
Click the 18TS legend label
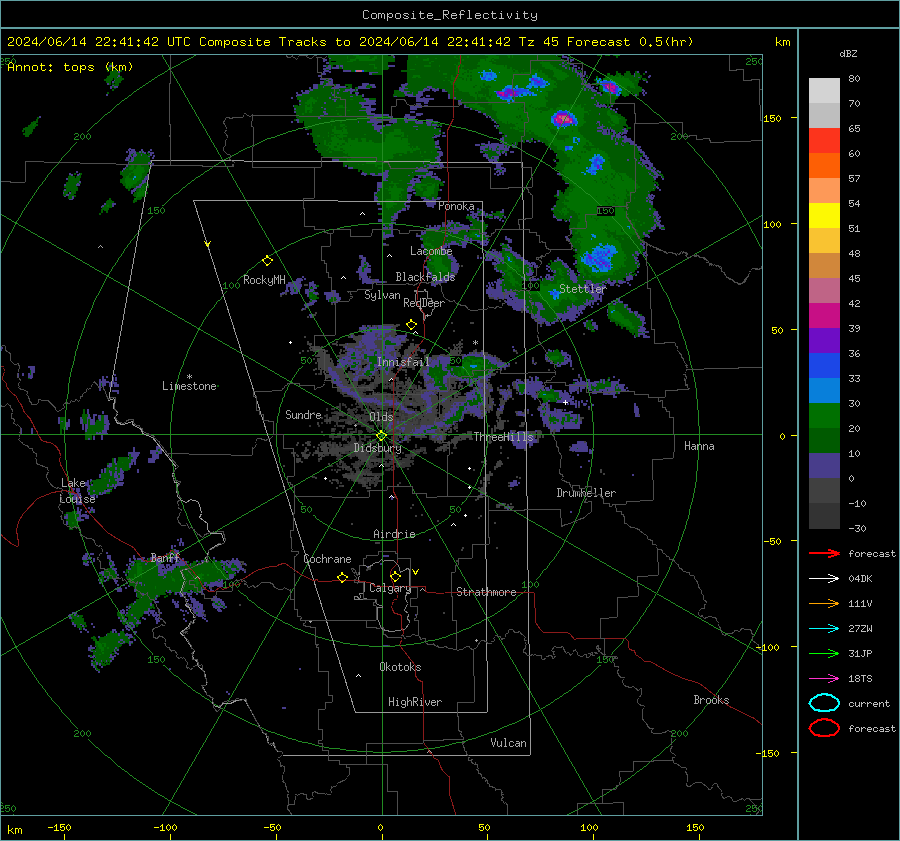point(860,679)
